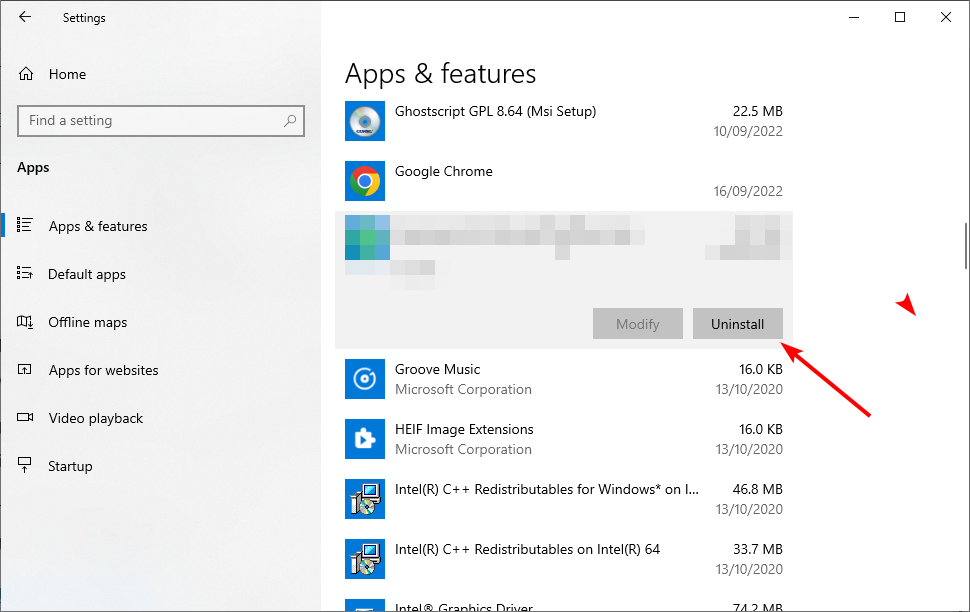Select the Groove Music app entry
The image size is (970, 612).
tap(564, 379)
